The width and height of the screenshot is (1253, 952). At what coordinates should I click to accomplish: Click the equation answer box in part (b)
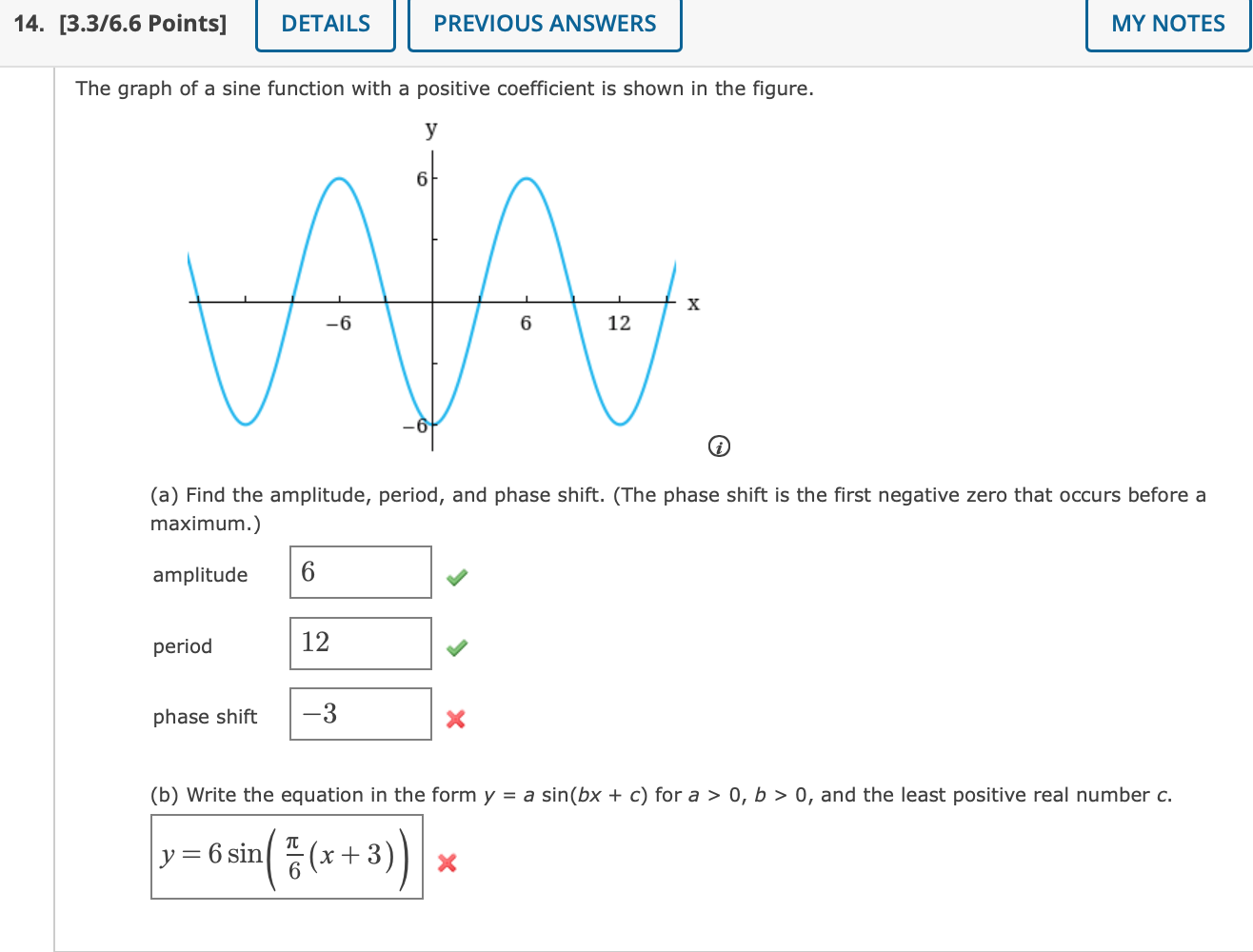286,855
